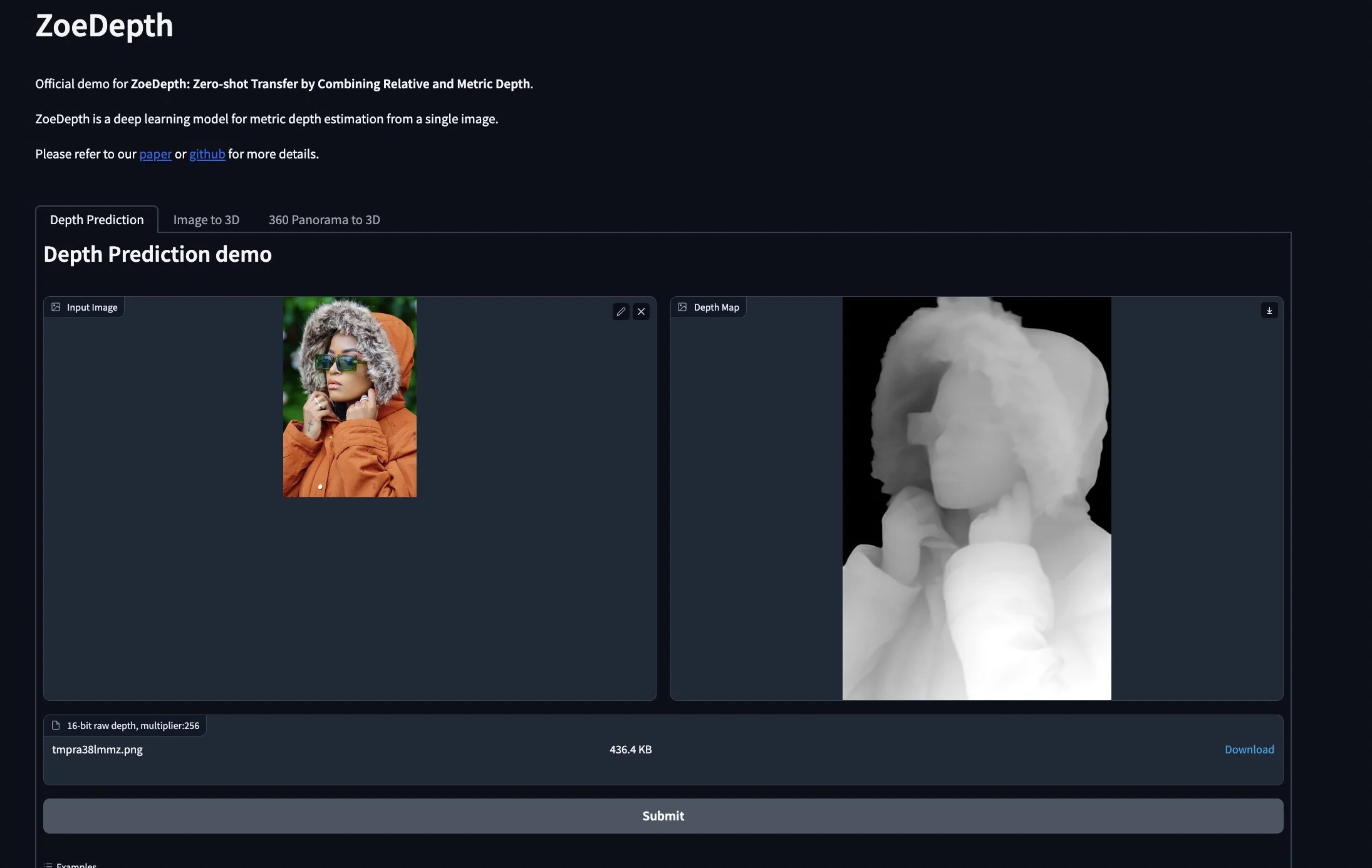
Task: Click the grayscale depth map output image
Action: coord(976,498)
